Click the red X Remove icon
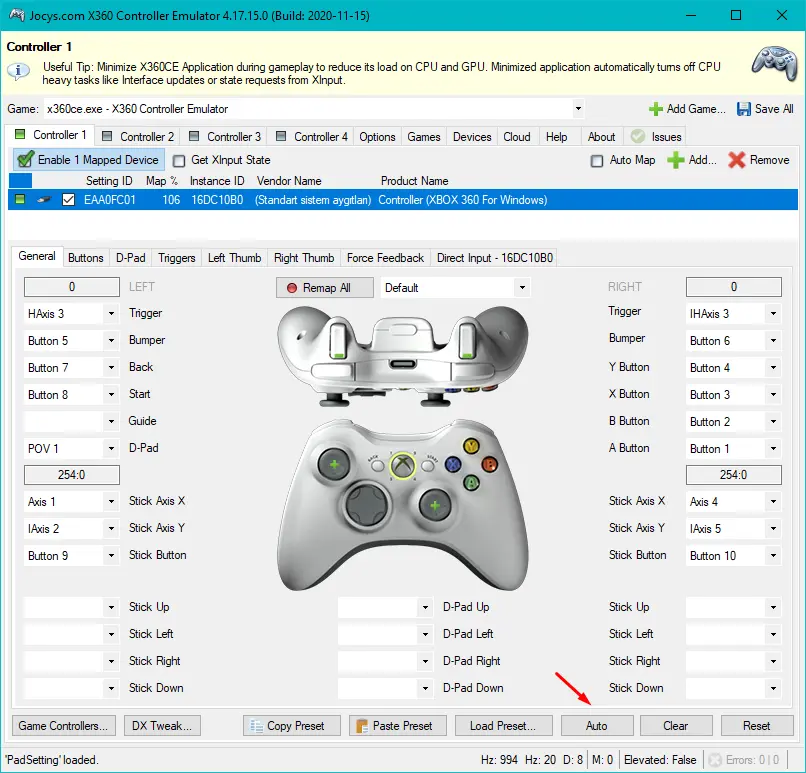806x773 pixels. click(737, 160)
